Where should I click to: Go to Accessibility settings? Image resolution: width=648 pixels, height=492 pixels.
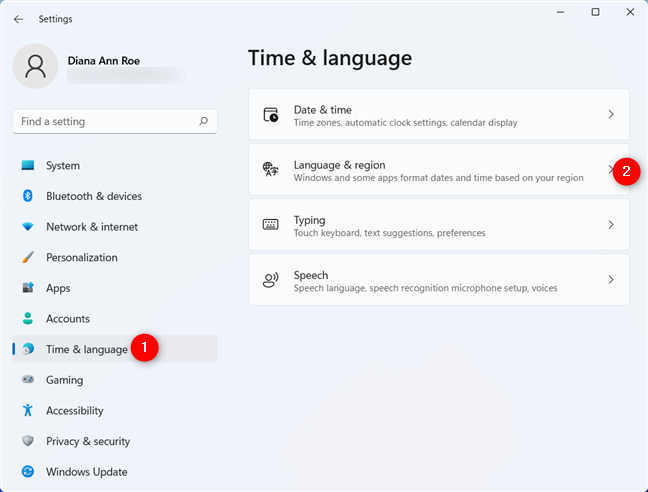115,410
